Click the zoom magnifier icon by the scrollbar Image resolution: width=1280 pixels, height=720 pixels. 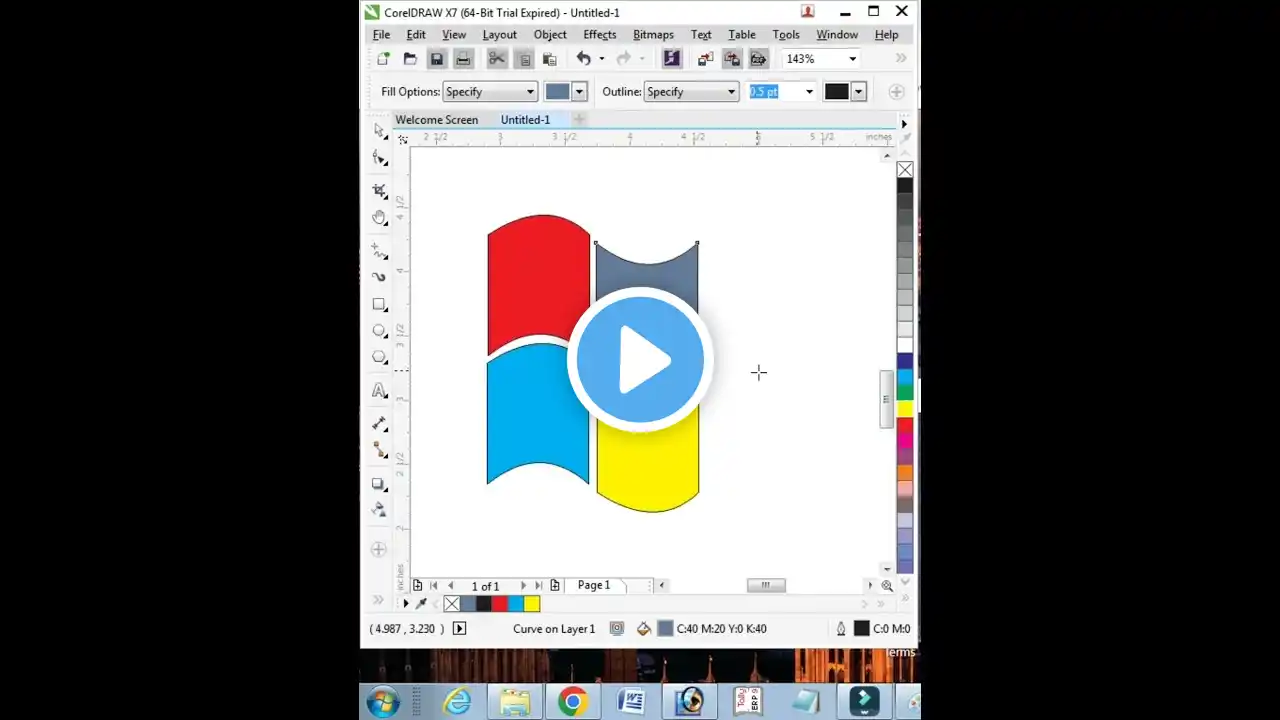pos(887,586)
